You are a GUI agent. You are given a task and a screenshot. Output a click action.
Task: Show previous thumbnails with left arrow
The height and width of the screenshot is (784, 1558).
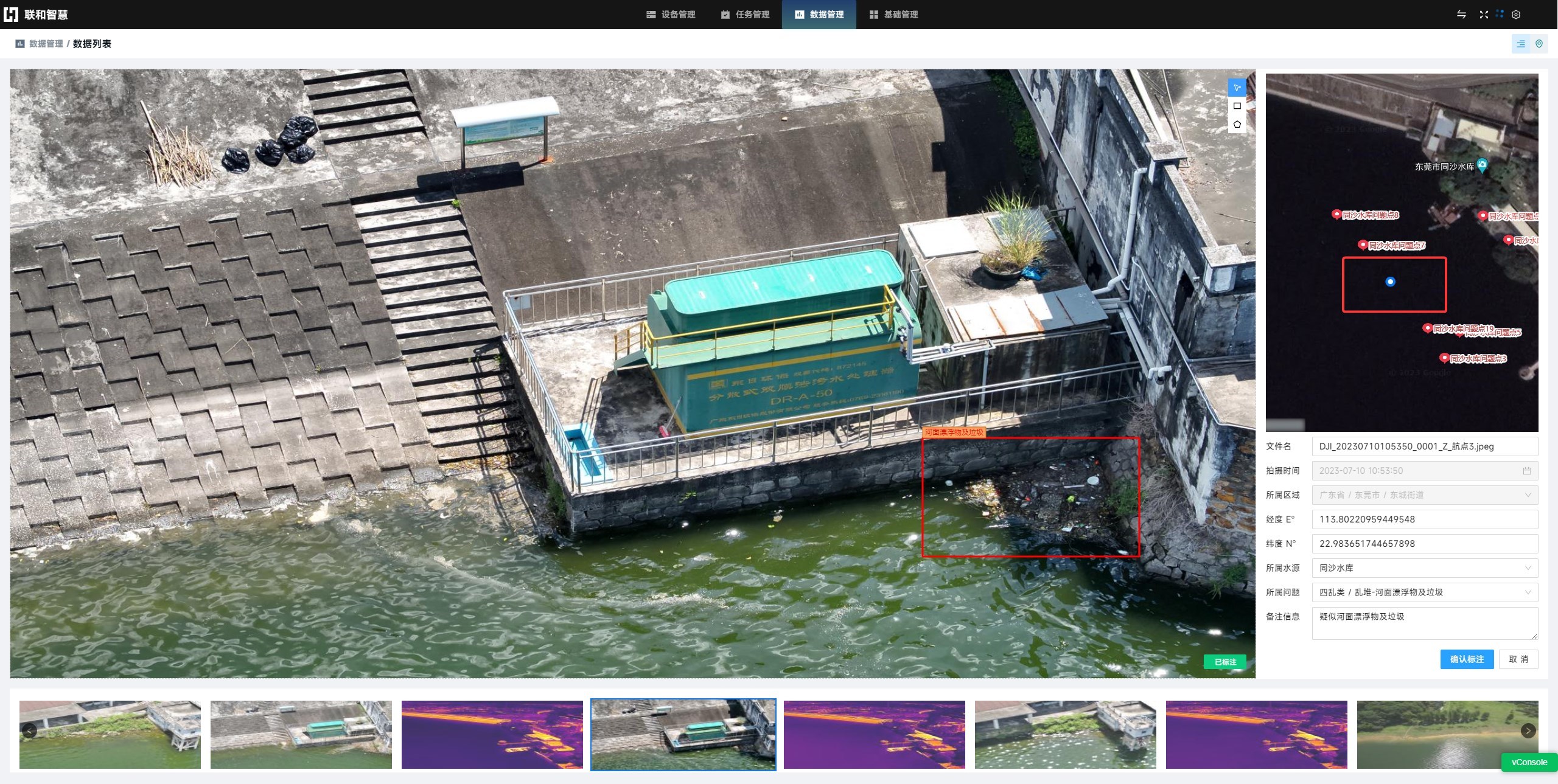pos(29,730)
